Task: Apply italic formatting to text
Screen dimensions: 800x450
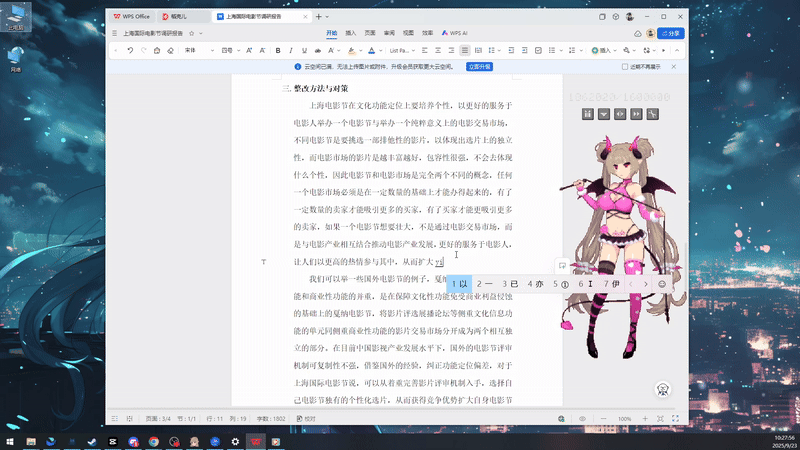Action: 291,50
